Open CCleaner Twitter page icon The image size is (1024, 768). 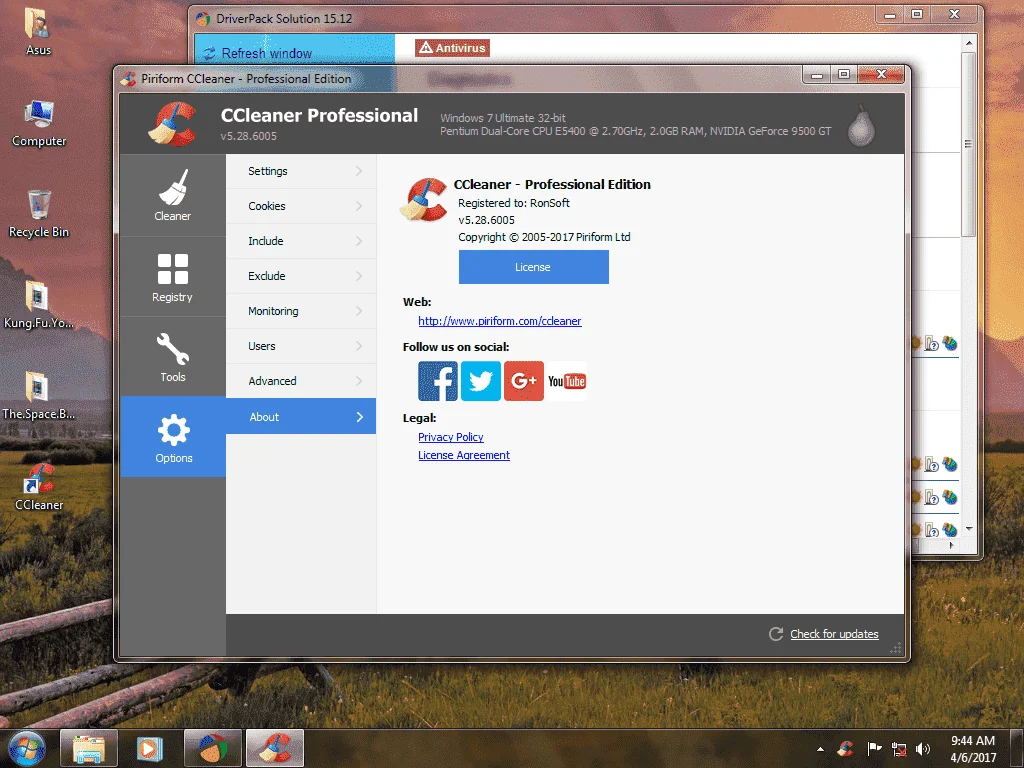point(481,381)
